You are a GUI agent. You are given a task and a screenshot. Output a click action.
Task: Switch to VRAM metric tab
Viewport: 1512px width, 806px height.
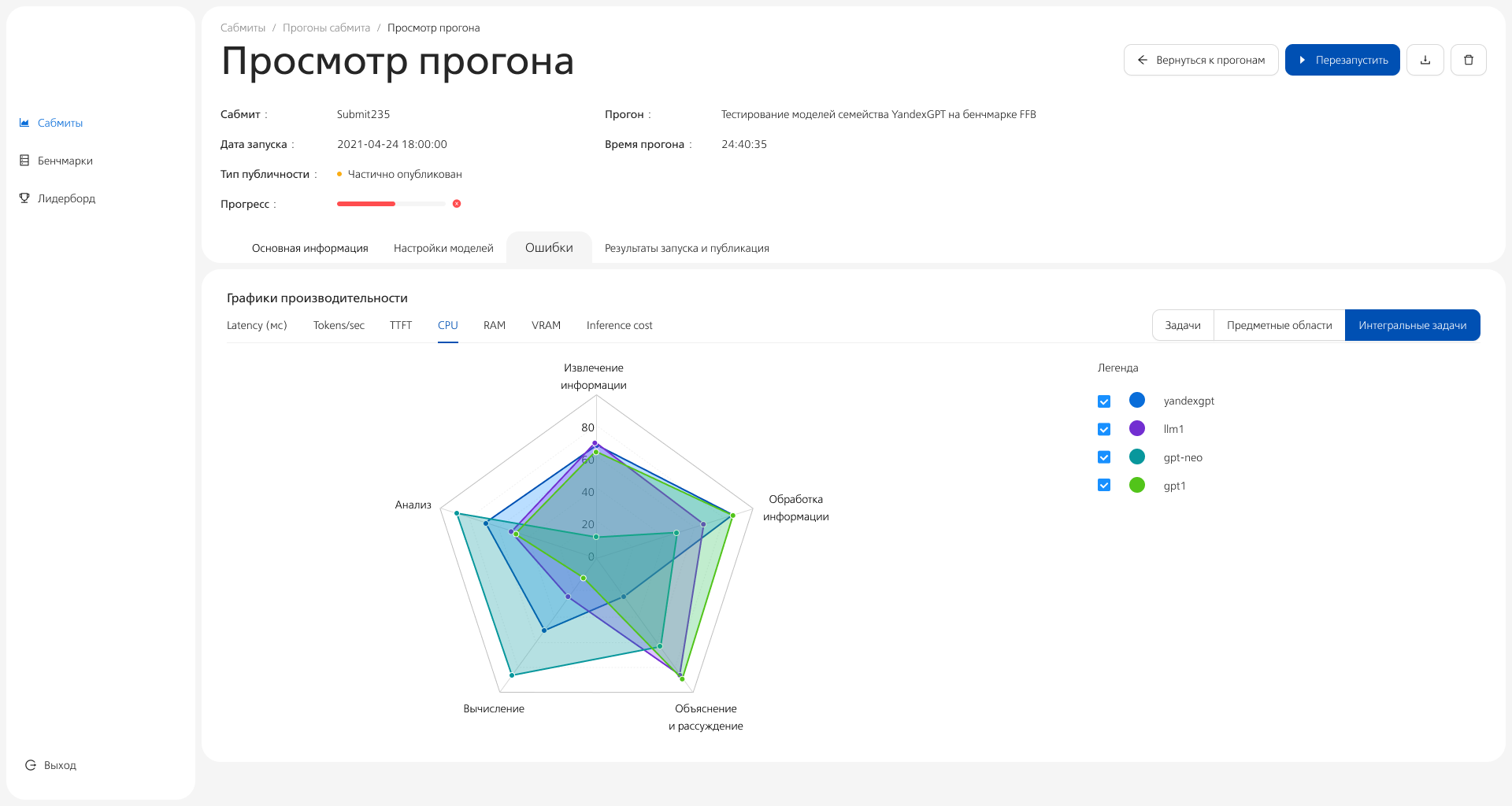pyautogui.click(x=546, y=325)
